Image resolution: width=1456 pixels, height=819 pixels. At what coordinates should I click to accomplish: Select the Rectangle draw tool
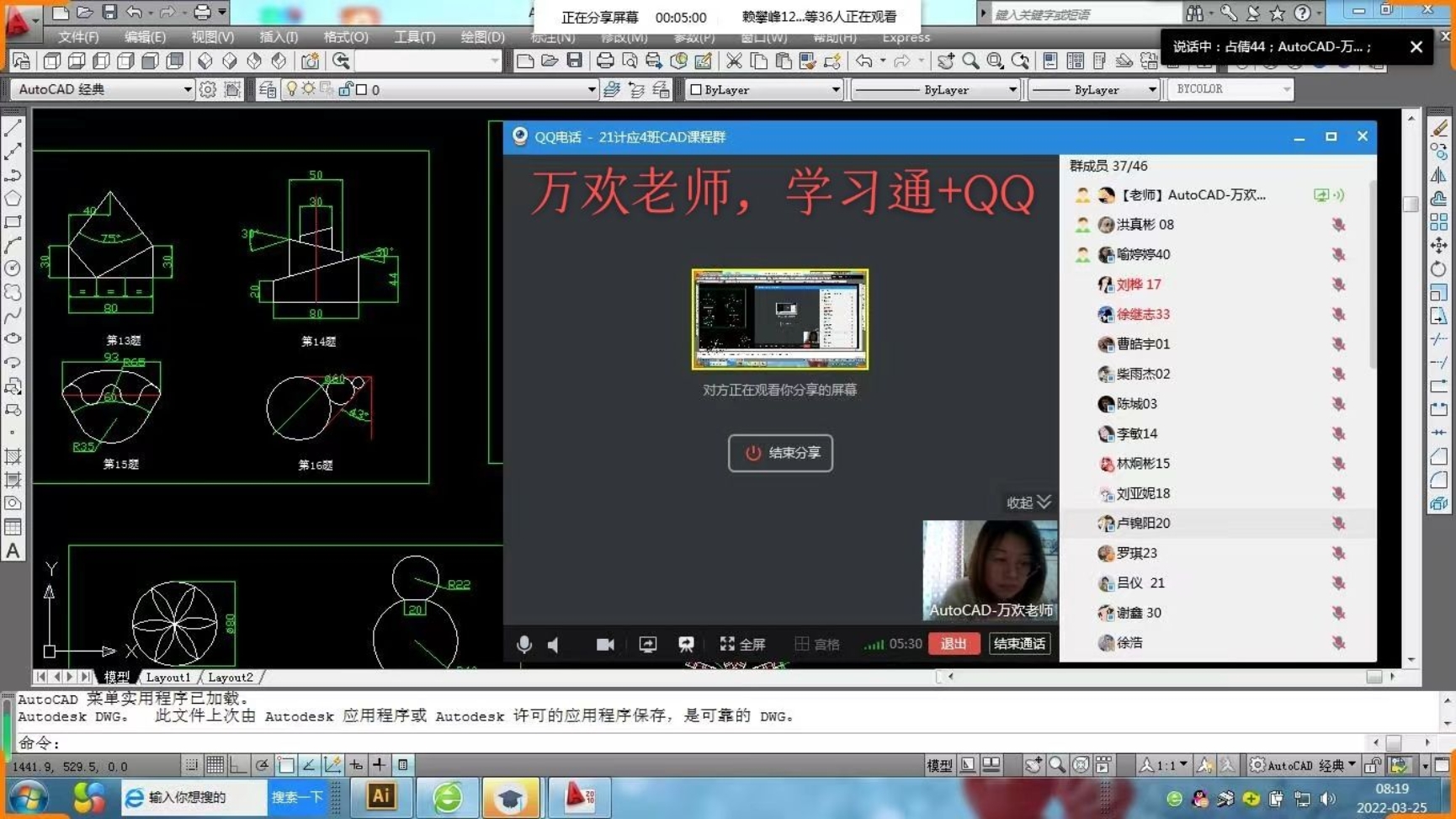13,222
